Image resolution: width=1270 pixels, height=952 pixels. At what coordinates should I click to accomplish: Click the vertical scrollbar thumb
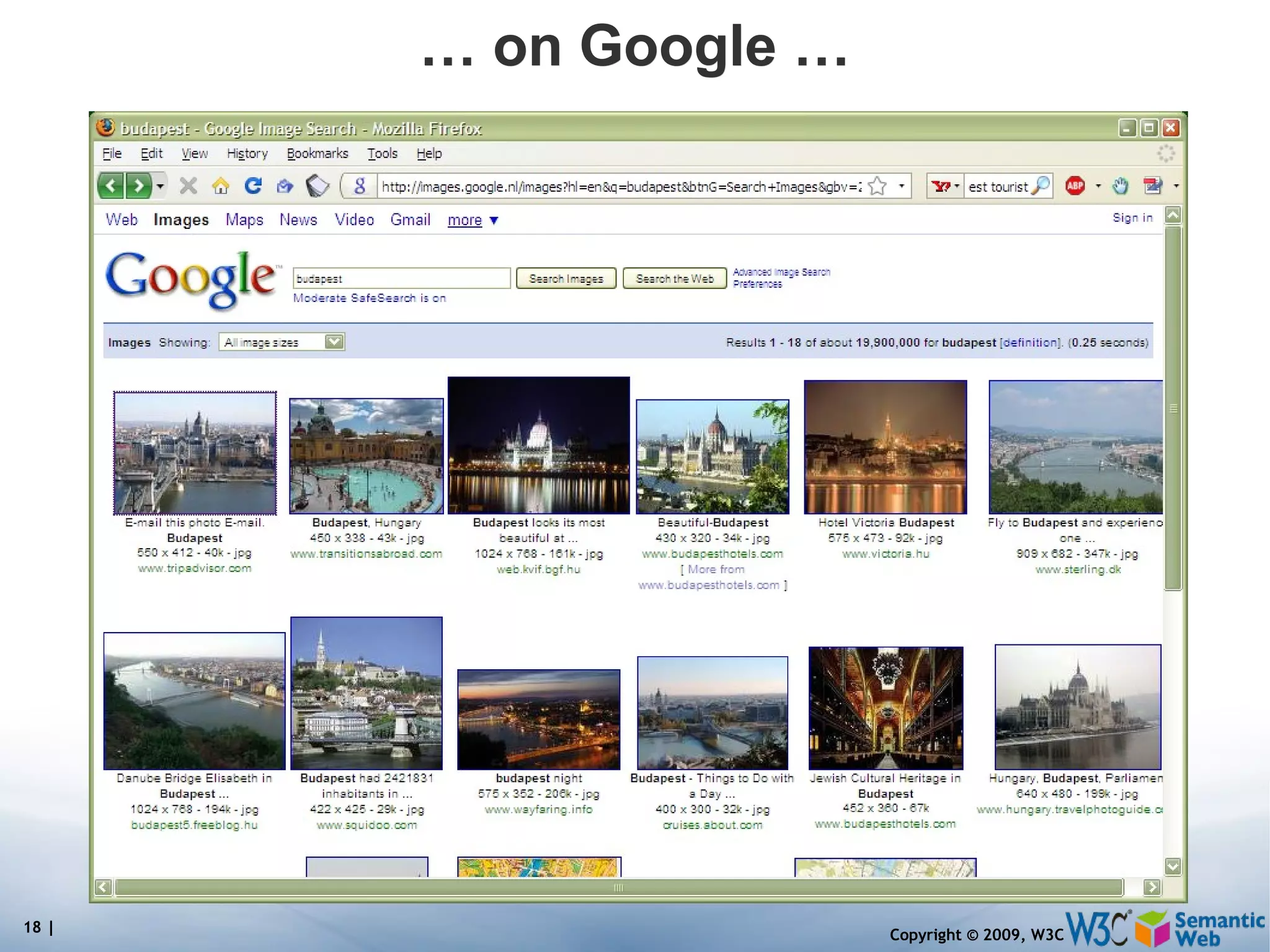click(x=1173, y=408)
